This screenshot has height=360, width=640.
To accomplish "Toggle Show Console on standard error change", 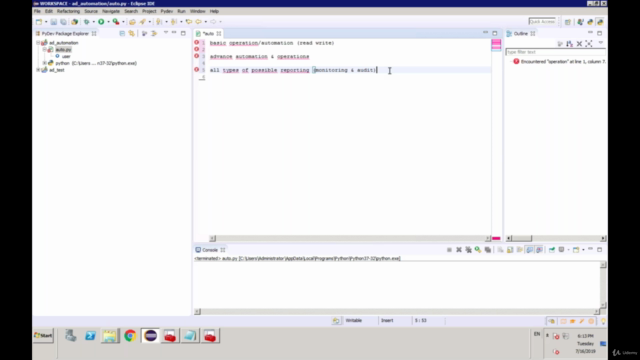I will click(x=539, y=250).
